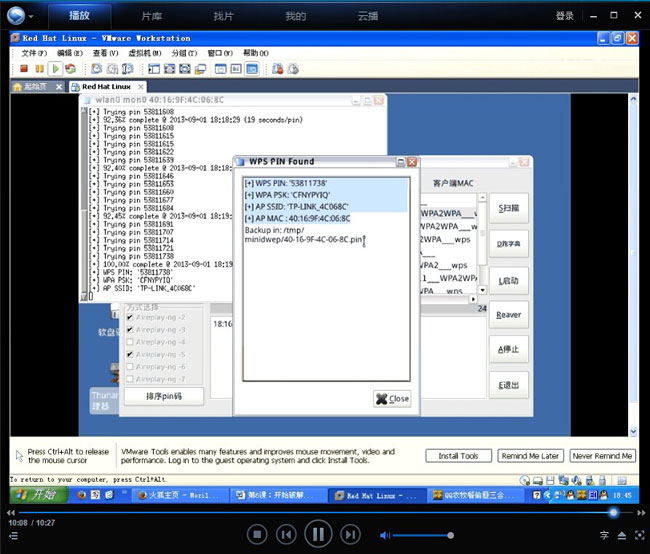Click the VMware full screen icon
The image size is (650, 554).
click(x=170, y=69)
